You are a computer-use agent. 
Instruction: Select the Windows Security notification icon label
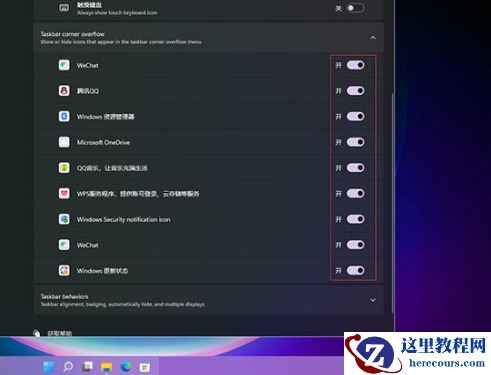pyautogui.click(x=124, y=219)
